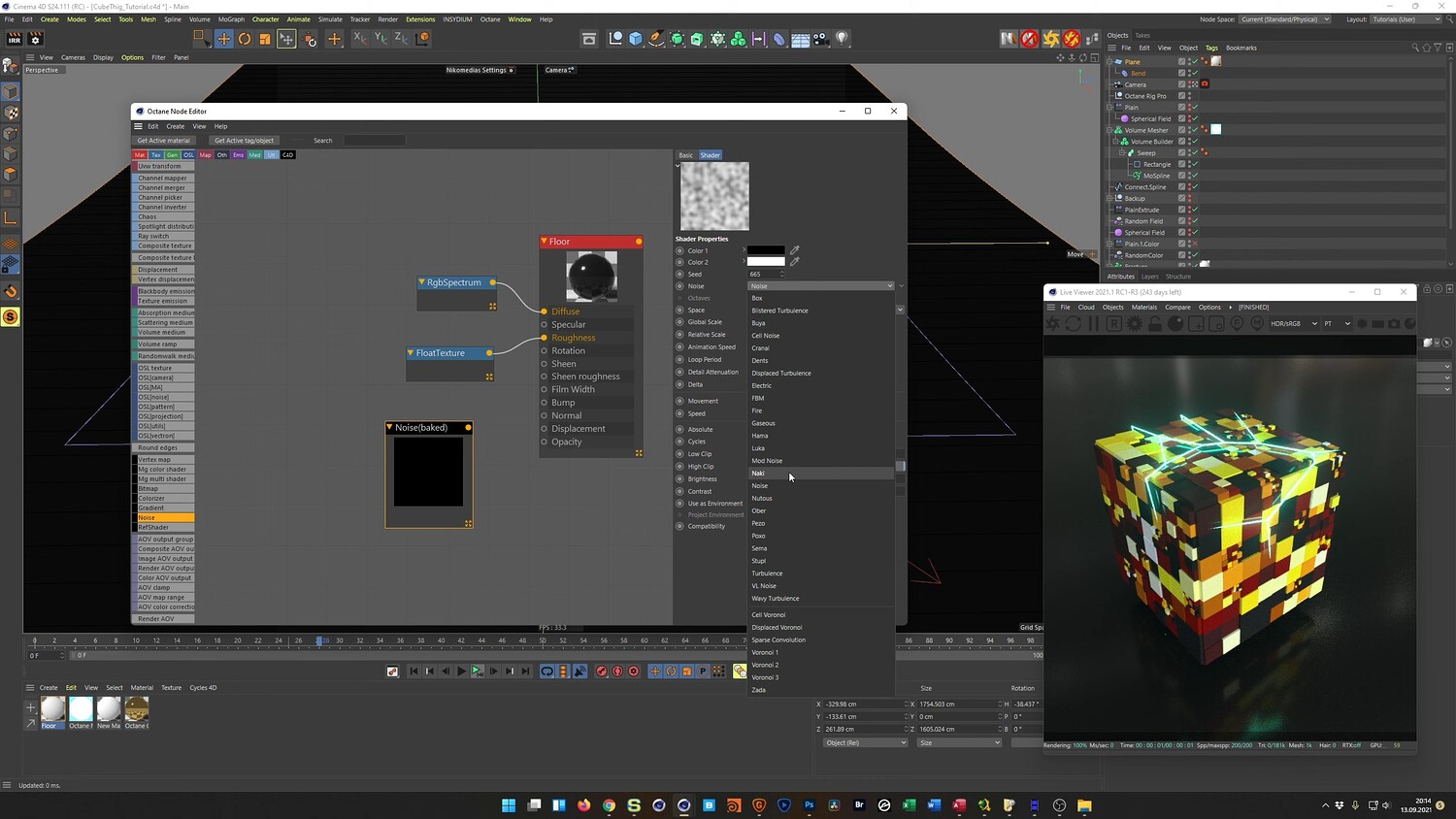Screen dimensions: 1456x819
Task: Click Color 1 eyedropper icon
Action: (795, 250)
